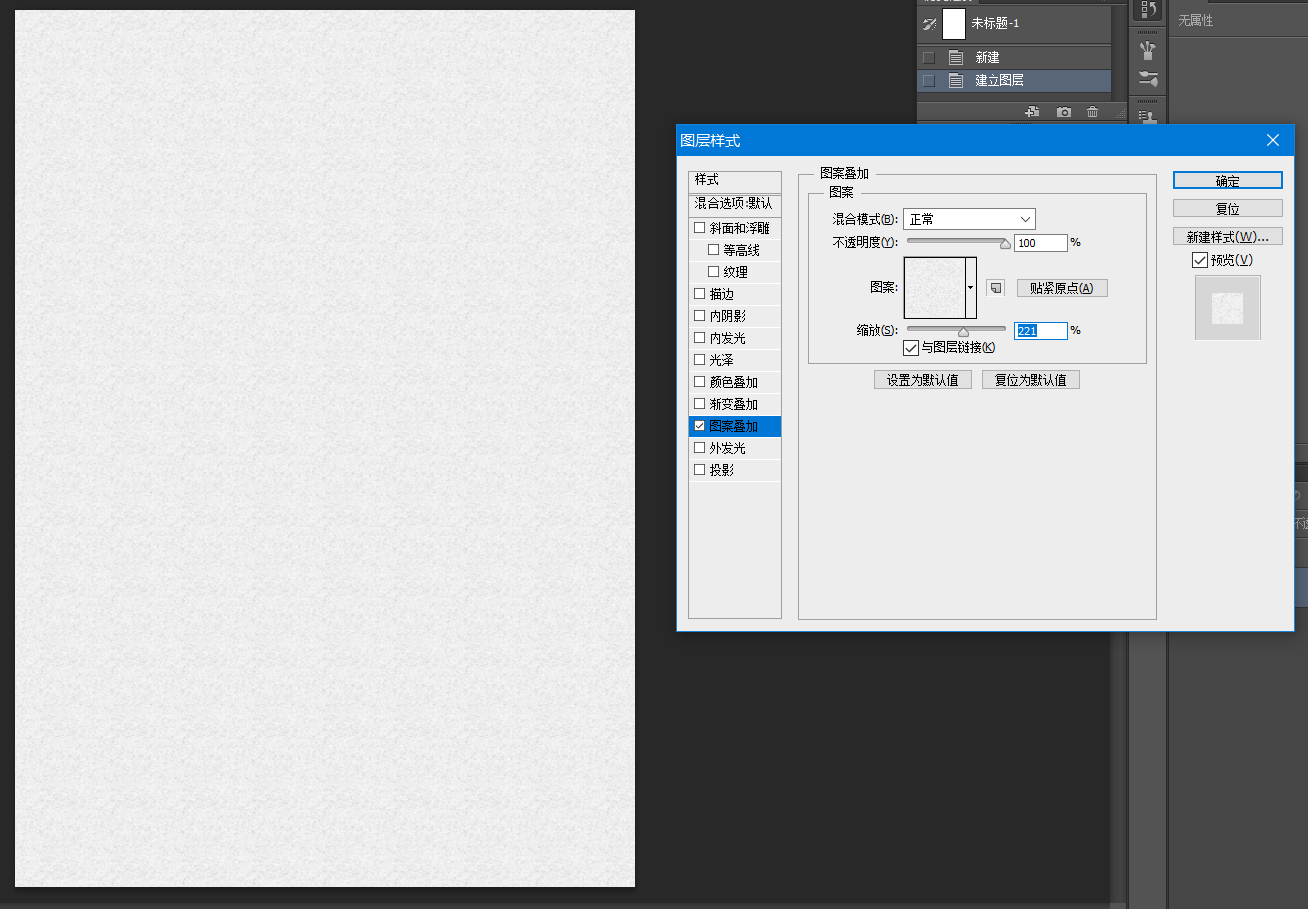1308x909 pixels.
Task: Click the style preview thumbnail under 预览
Action: [1228, 308]
